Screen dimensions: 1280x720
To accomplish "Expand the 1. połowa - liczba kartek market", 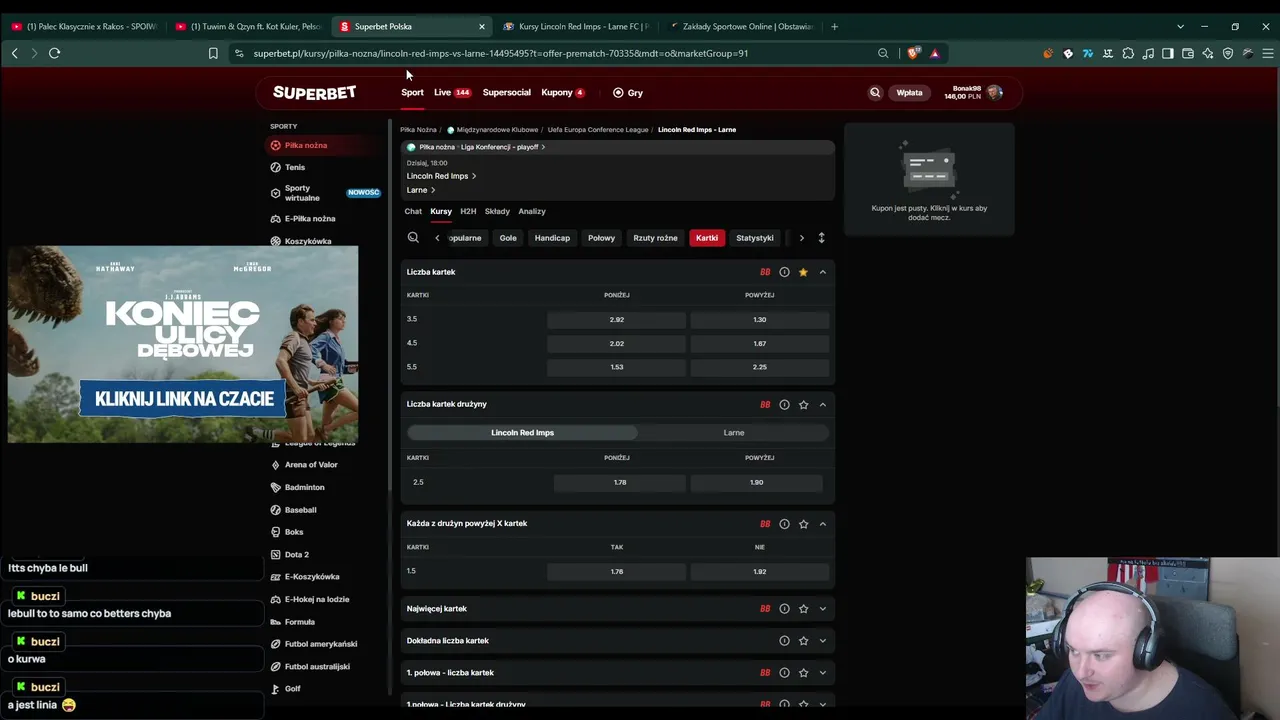I will pyautogui.click(x=823, y=673).
